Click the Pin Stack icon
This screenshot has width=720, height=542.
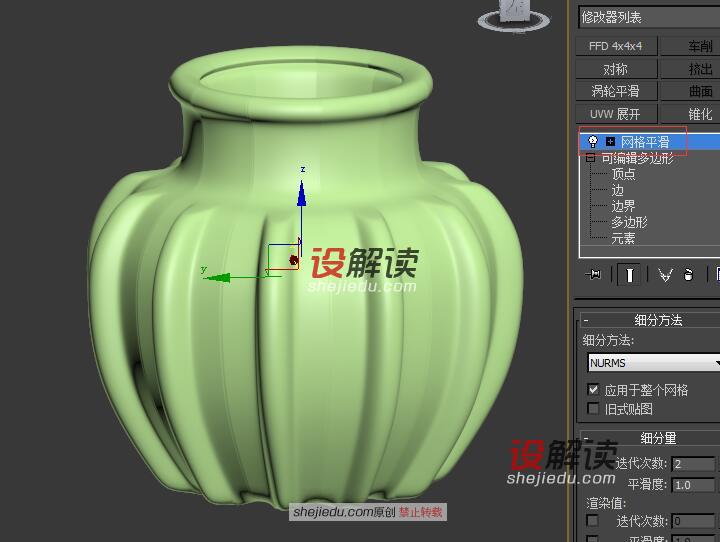[593, 275]
